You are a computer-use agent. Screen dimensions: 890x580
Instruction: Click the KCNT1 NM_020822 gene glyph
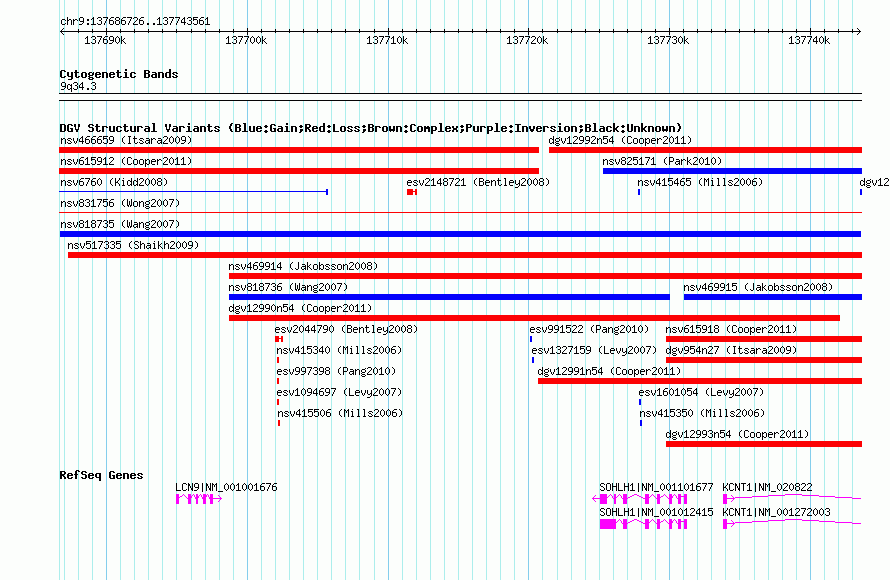792,498
